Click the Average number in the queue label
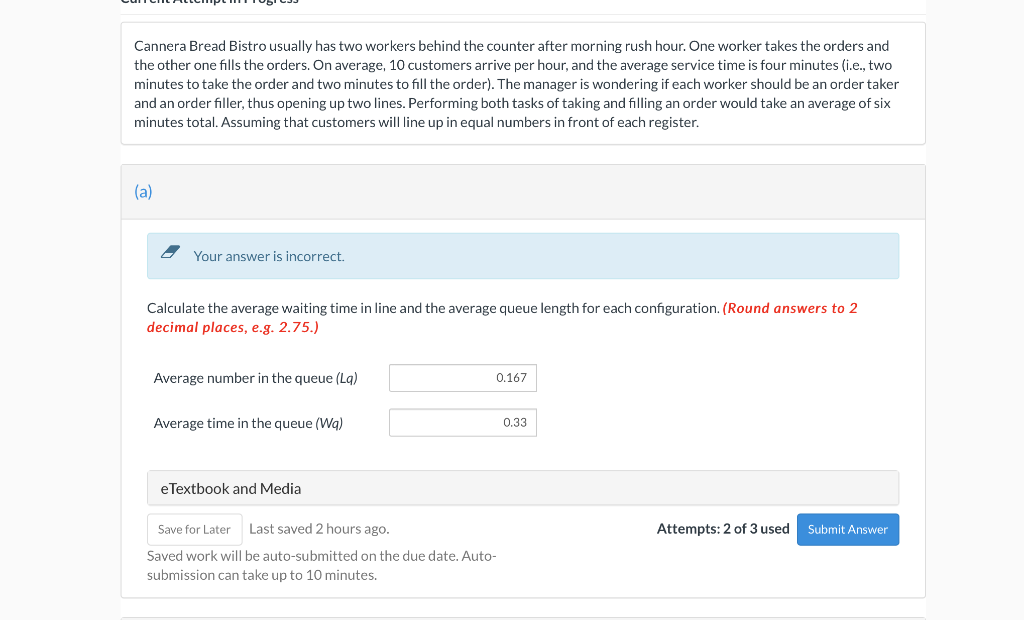 tap(254, 378)
